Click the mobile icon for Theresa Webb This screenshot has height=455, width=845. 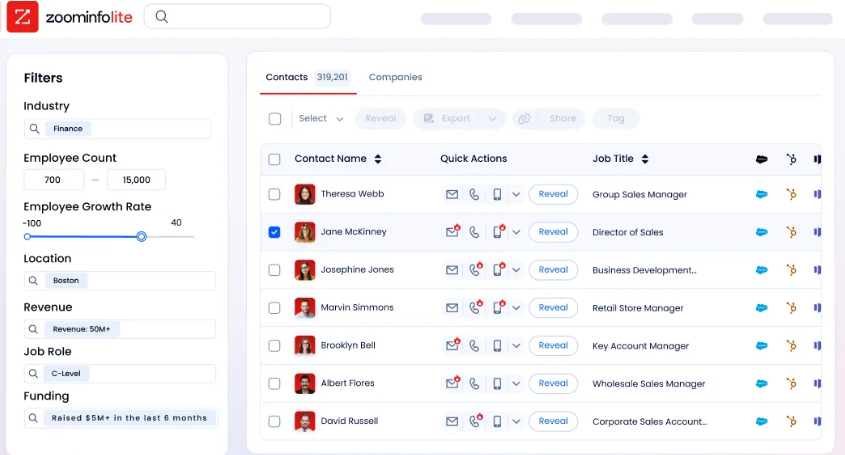(497, 194)
